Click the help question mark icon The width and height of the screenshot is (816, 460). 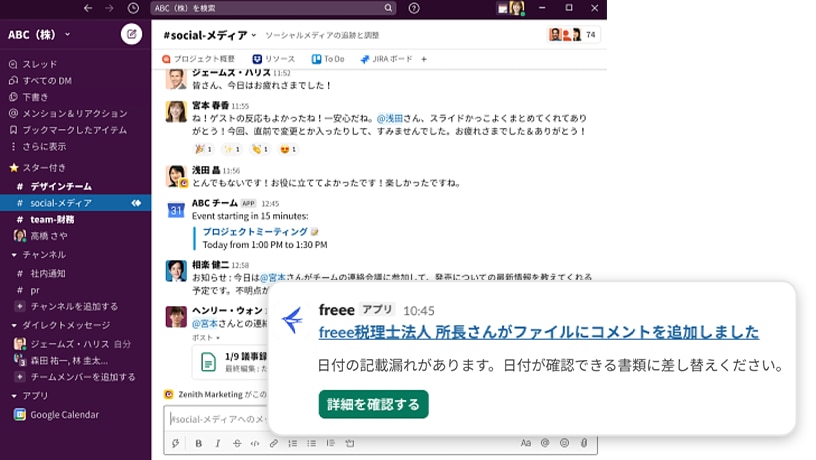415,8
